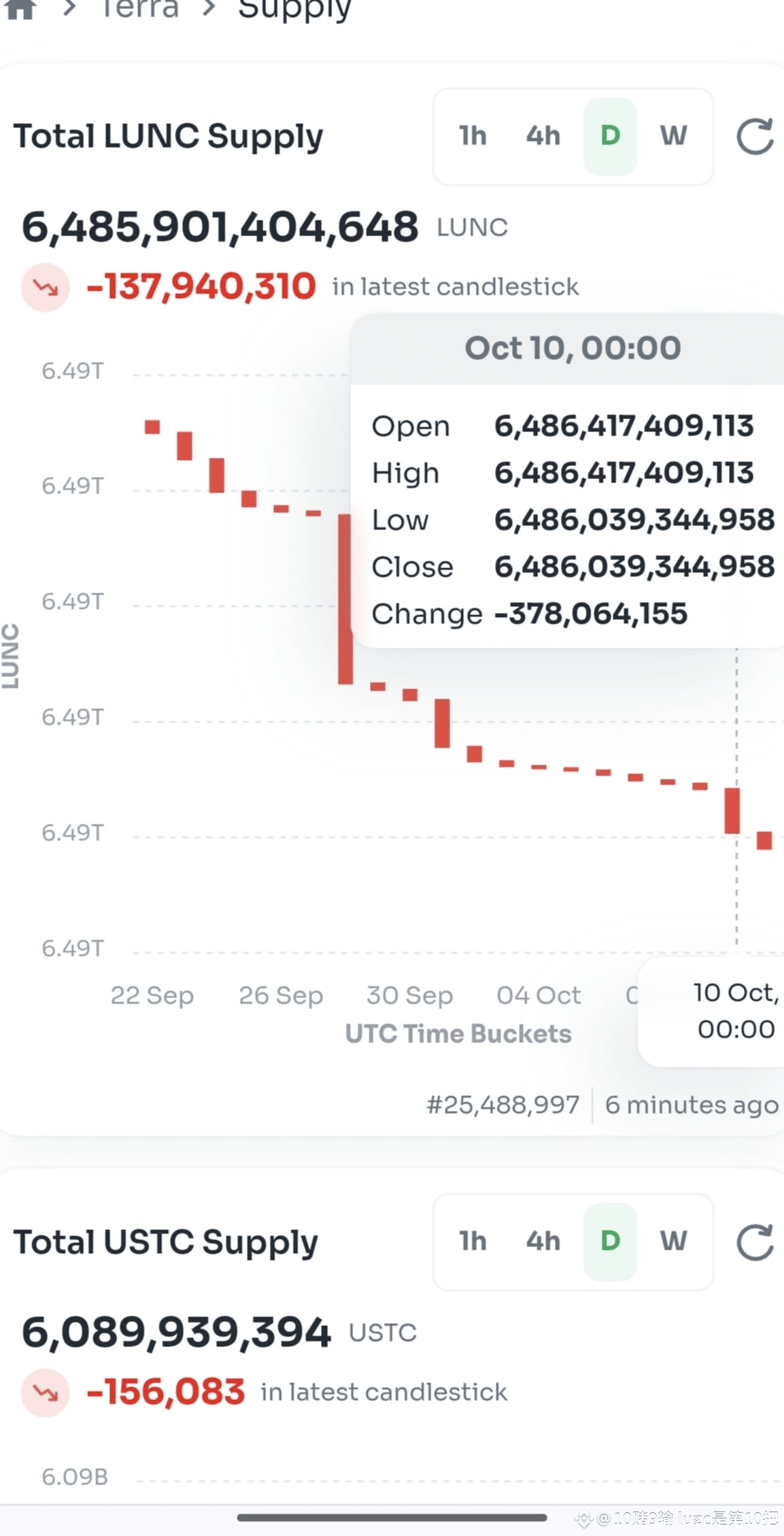784x1536 pixels.
Task: Select the last candlestick on LUNC chart
Action: [x=764, y=840]
